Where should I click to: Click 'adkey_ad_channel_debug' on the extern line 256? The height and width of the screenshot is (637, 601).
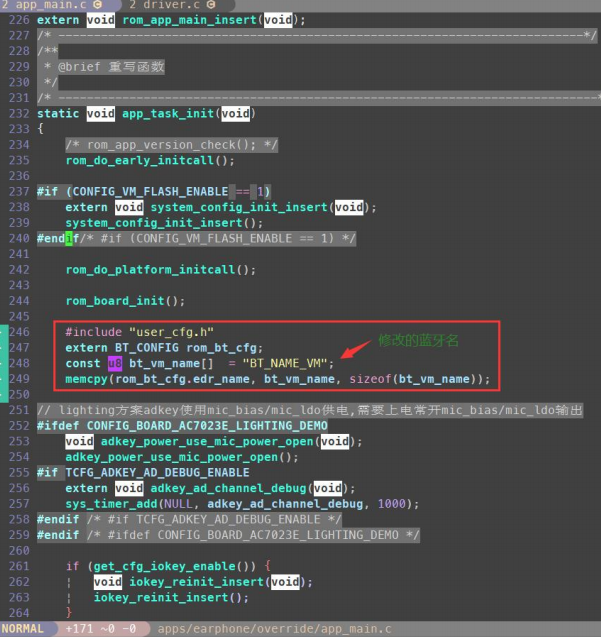228,488
